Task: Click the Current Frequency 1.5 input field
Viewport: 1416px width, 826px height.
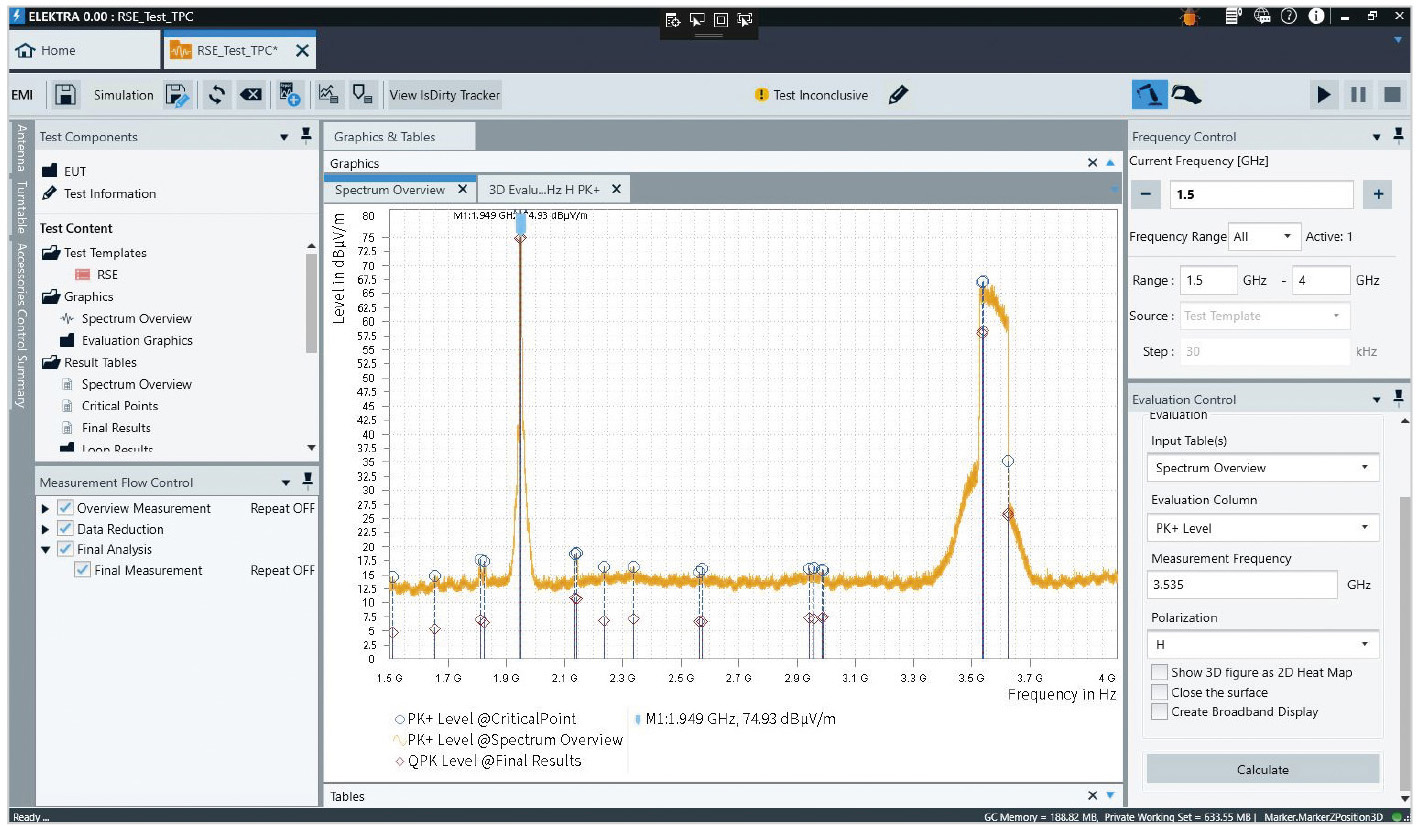Action: click(x=1262, y=194)
